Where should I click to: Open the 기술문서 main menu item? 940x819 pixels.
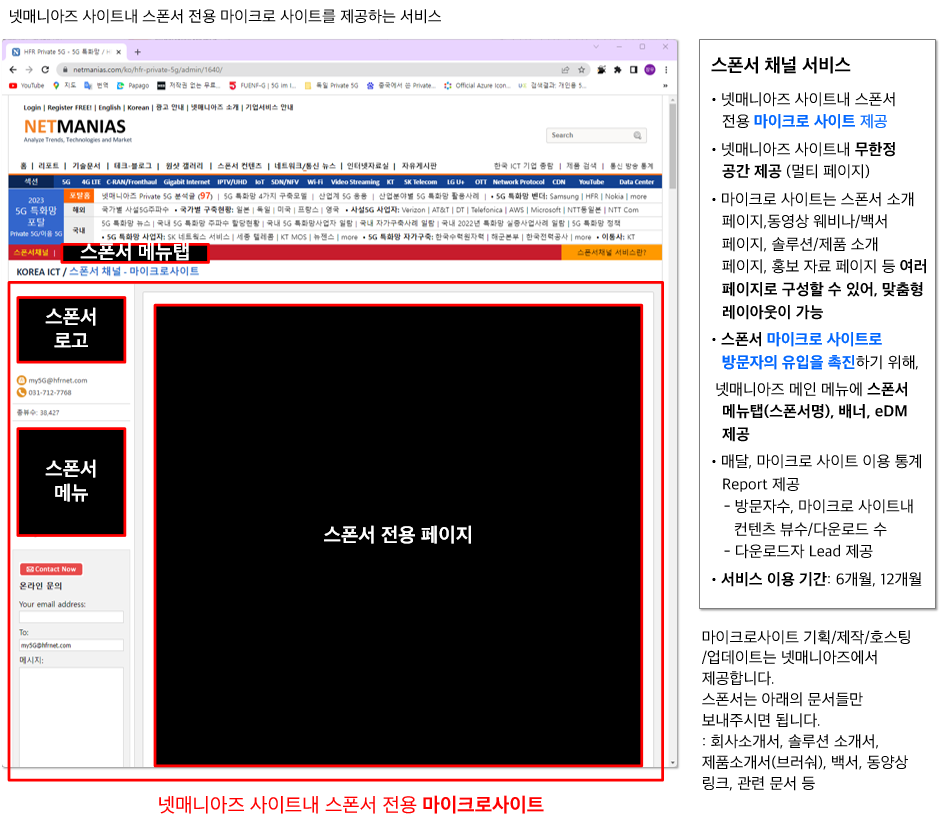pos(86,166)
